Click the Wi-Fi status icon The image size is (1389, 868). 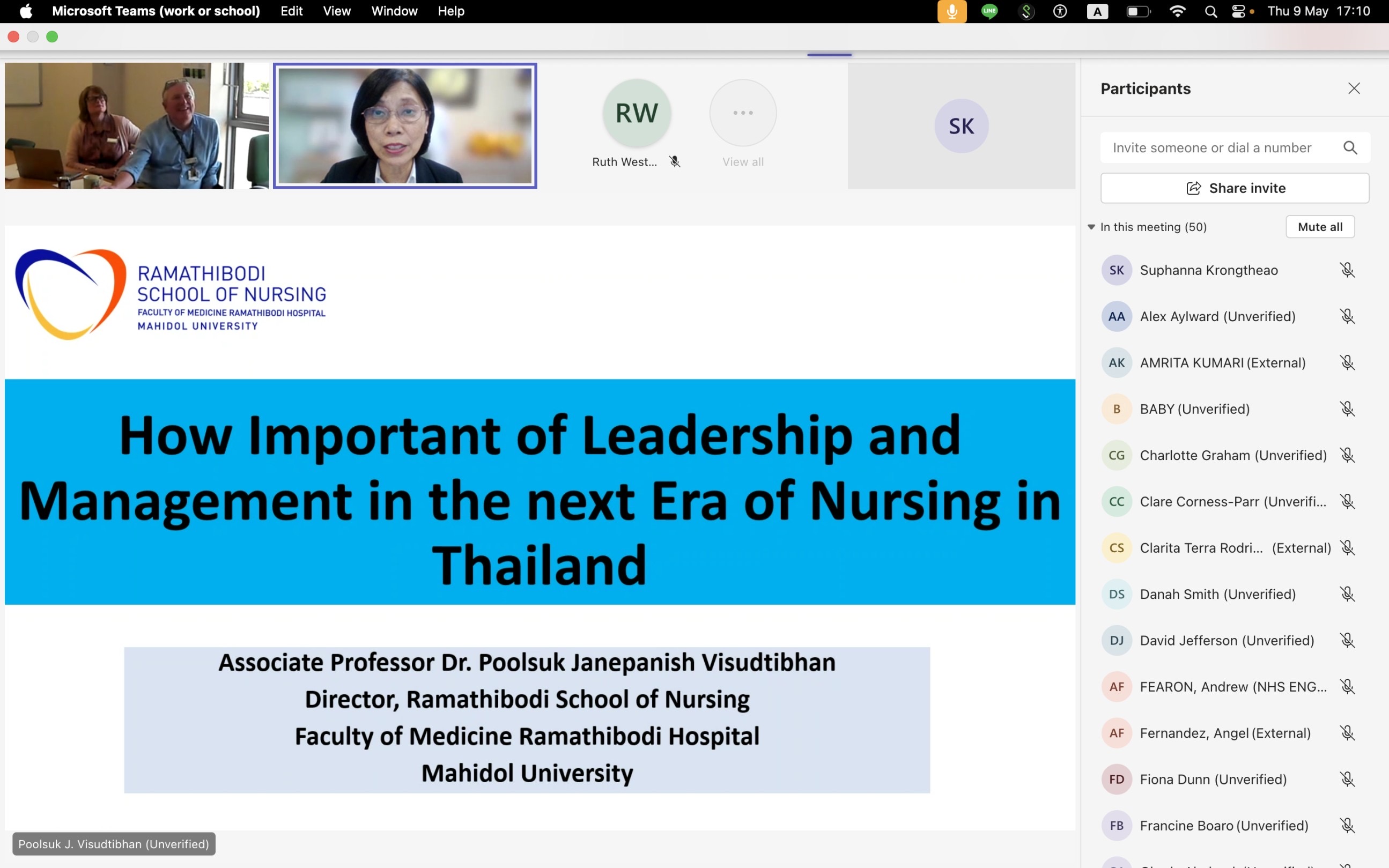(x=1177, y=11)
